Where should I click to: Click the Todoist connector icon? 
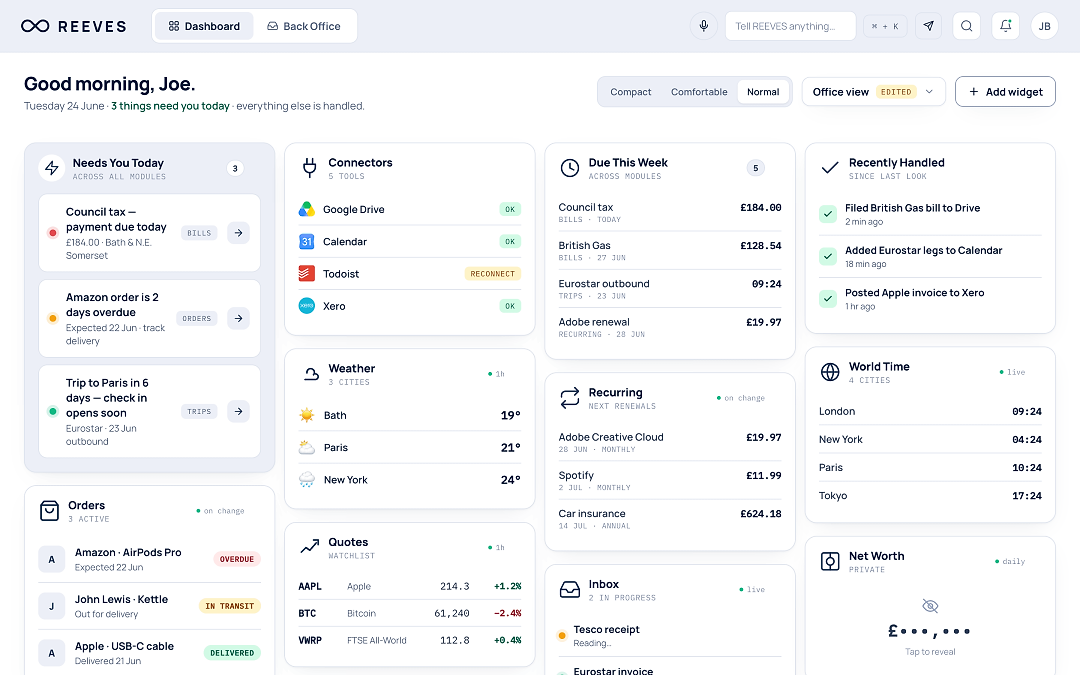(x=307, y=273)
